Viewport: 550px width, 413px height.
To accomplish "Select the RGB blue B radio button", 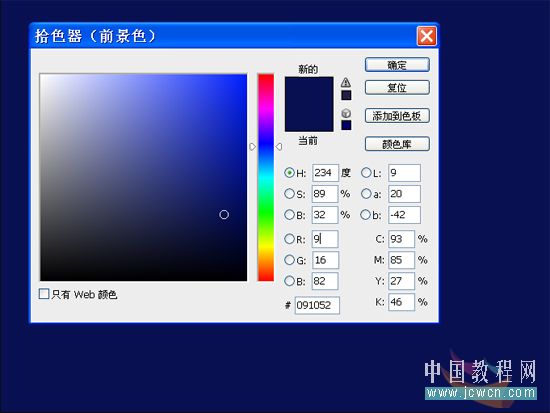I will click(x=289, y=281).
